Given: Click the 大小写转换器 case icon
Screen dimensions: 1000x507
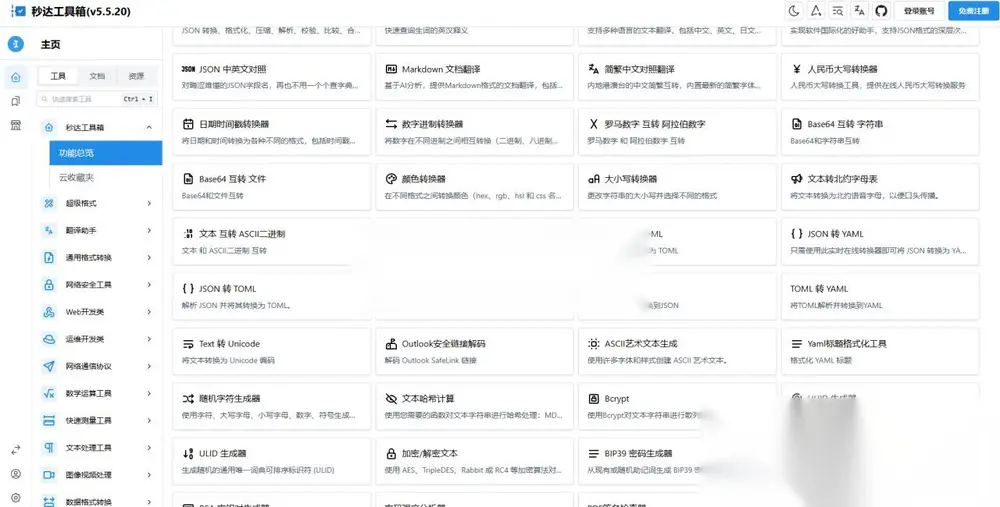Looking at the screenshot, I should pyautogui.click(x=594, y=179).
